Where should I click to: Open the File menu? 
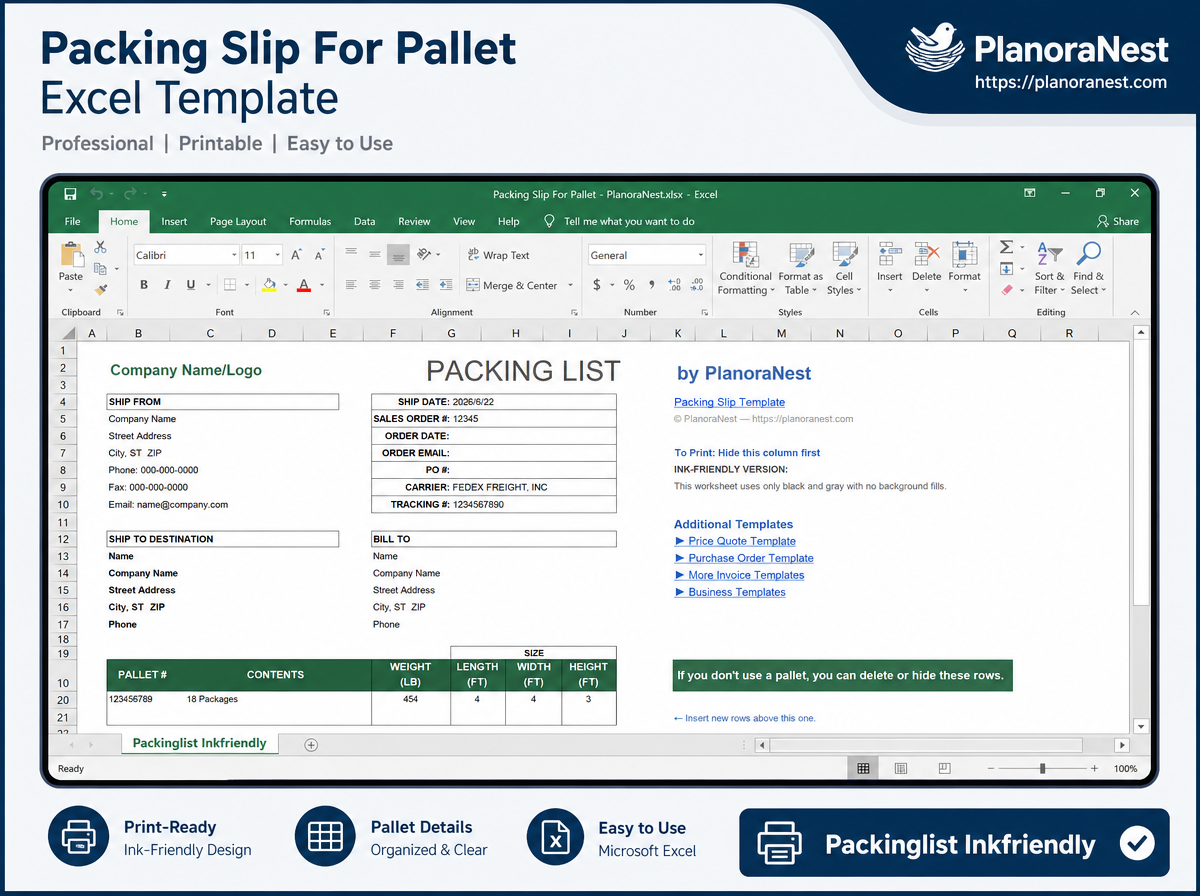click(x=73, y=221)
